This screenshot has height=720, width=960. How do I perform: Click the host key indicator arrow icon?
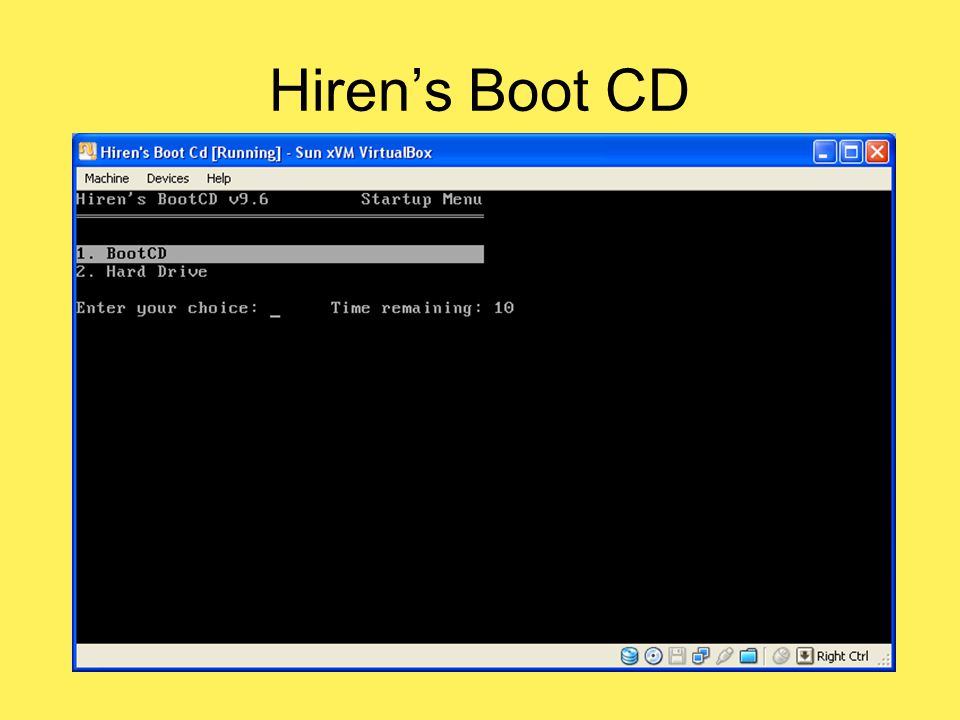[x=803, y=655]
